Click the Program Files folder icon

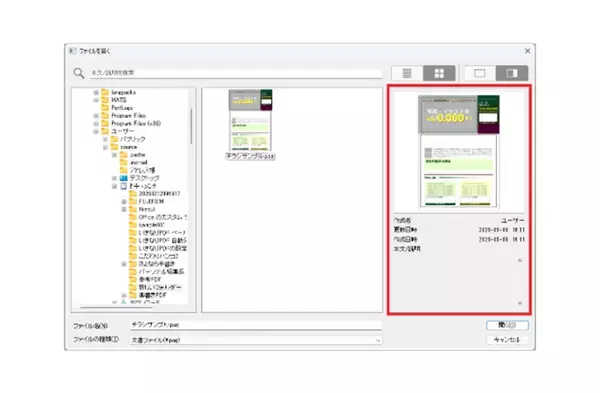click(x=105, y=116)
